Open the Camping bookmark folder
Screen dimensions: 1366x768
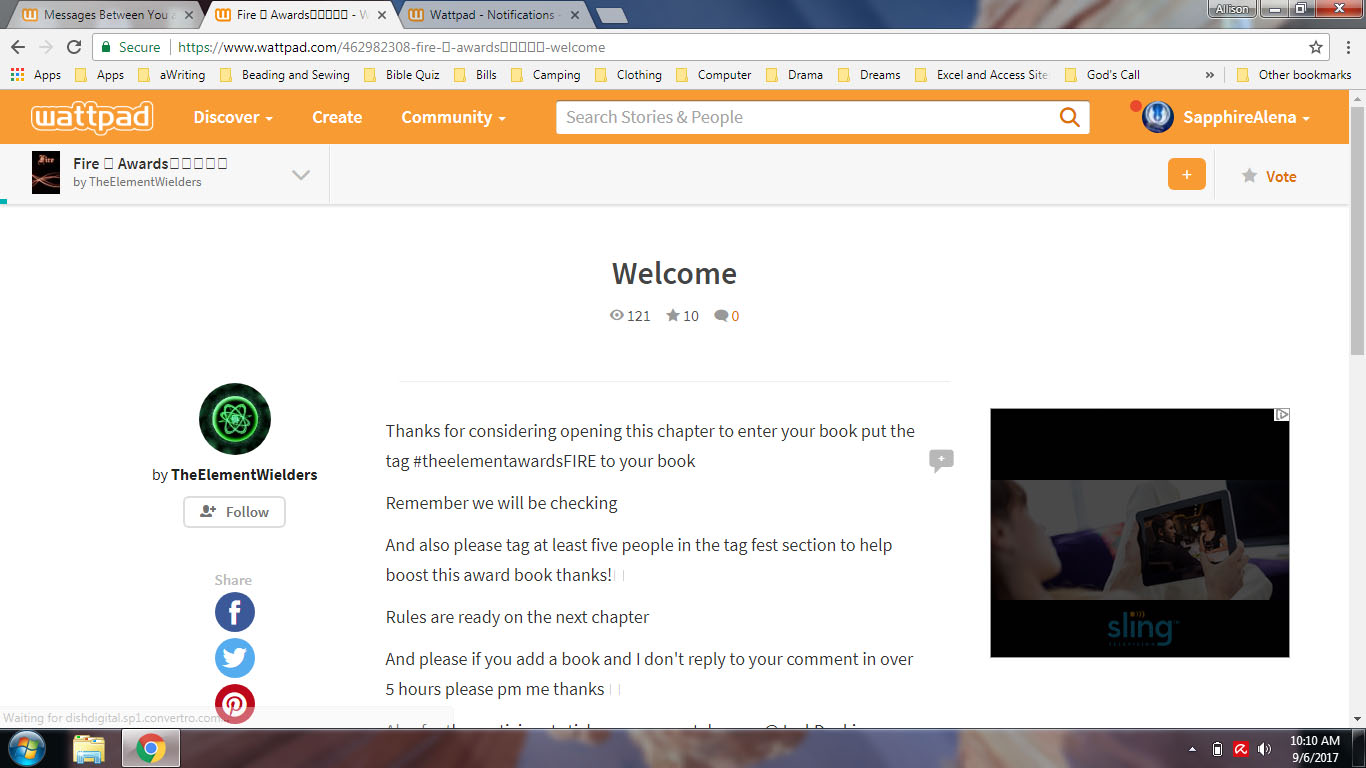(545, 75)
